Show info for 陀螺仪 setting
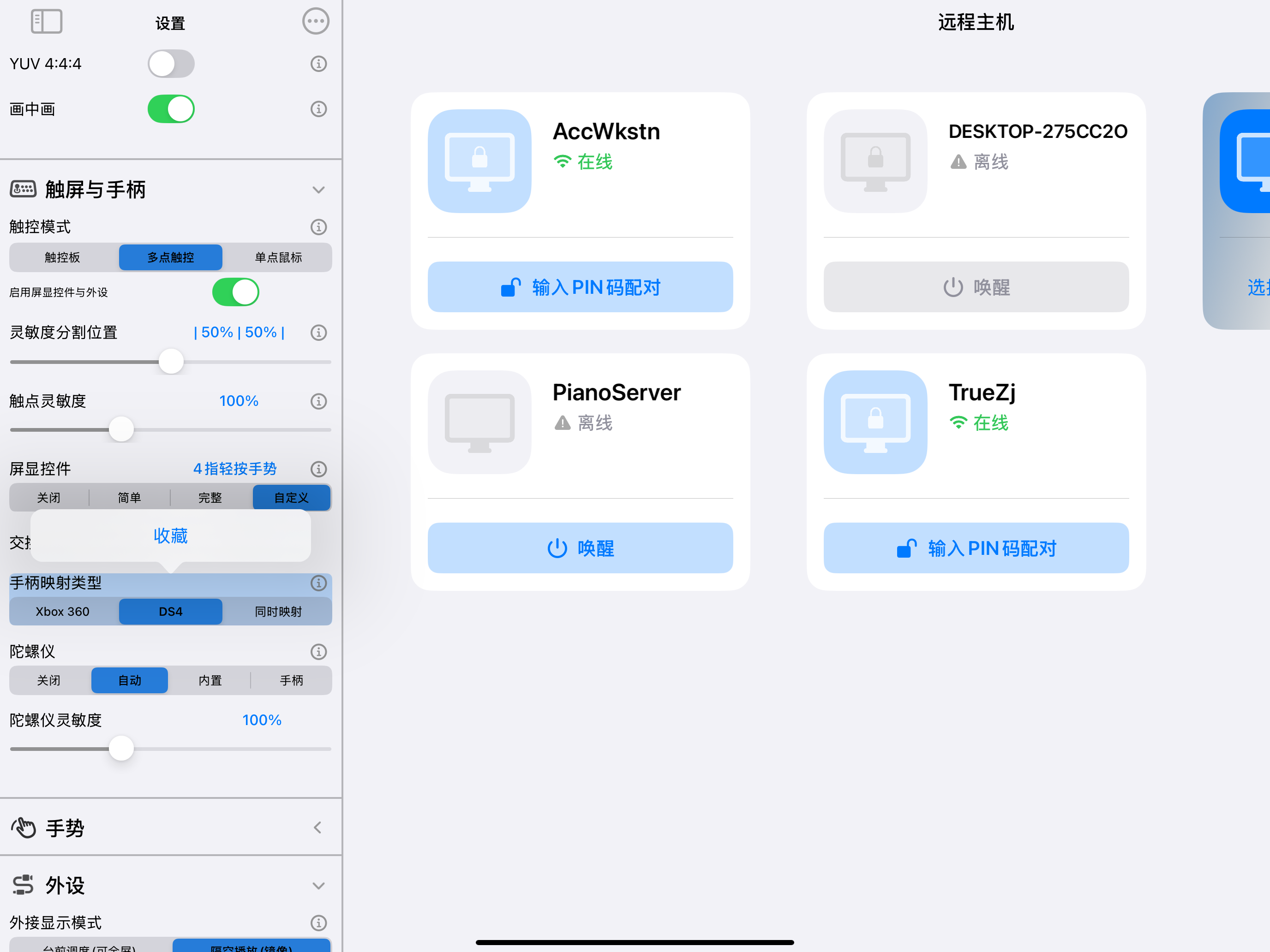The width and height of the screenshot is (1270, 952). tap(318, 652)
